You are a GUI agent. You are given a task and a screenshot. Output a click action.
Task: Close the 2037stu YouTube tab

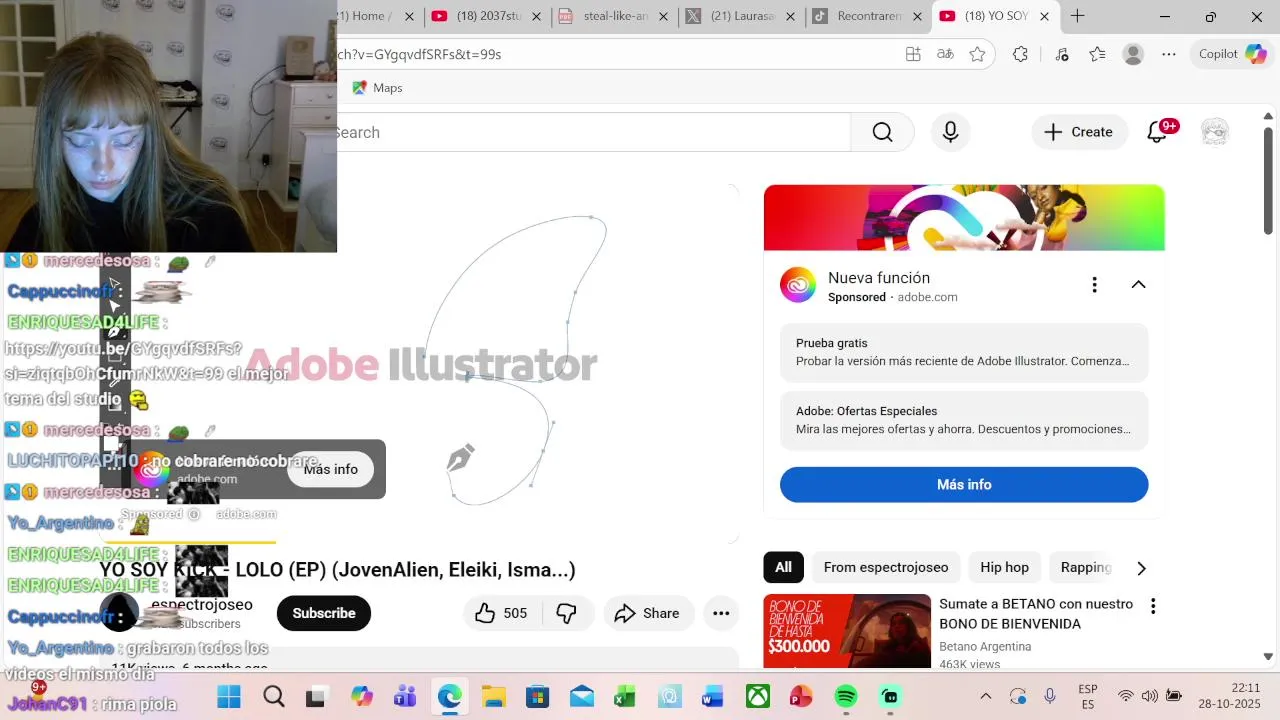[537, 16]
